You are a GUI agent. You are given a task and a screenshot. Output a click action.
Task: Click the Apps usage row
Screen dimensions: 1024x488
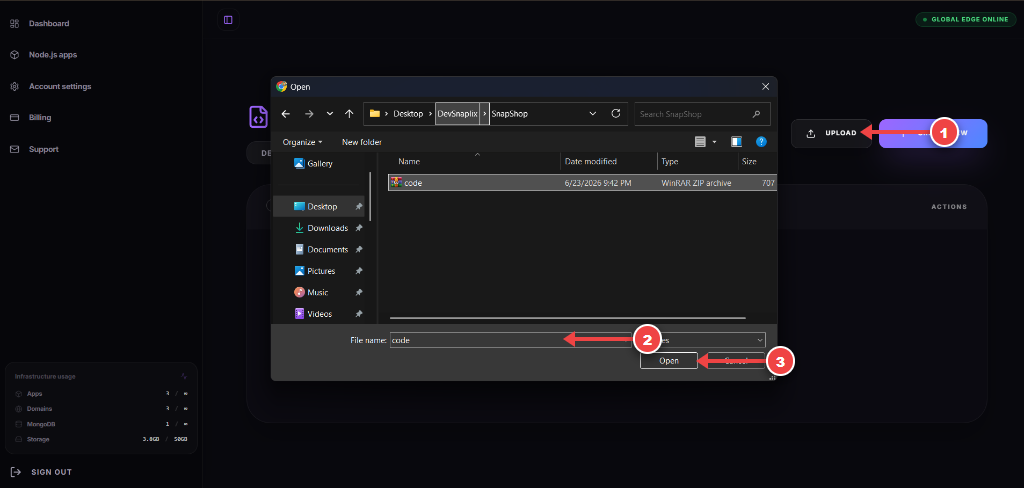click(x=101, y=394)
